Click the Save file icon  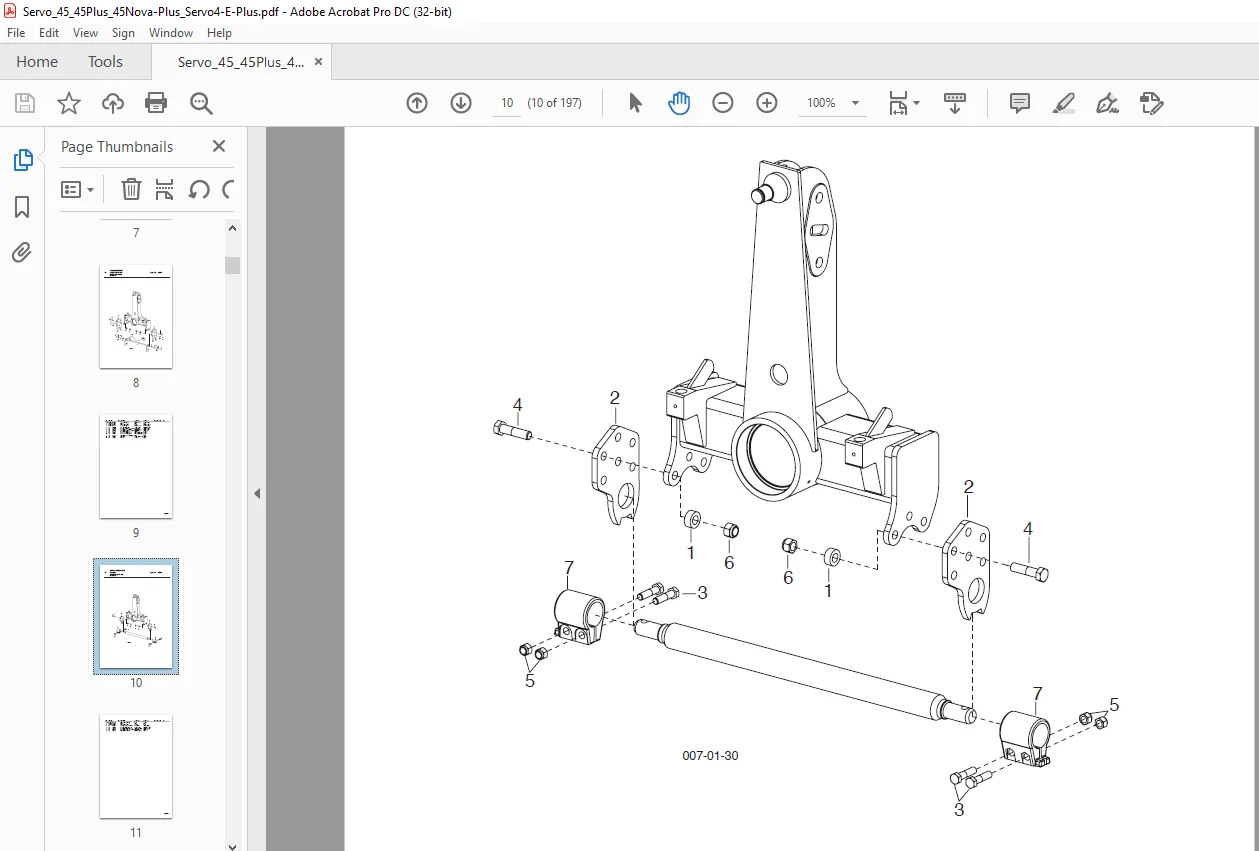pyautogui.click(x=25, y=103)
